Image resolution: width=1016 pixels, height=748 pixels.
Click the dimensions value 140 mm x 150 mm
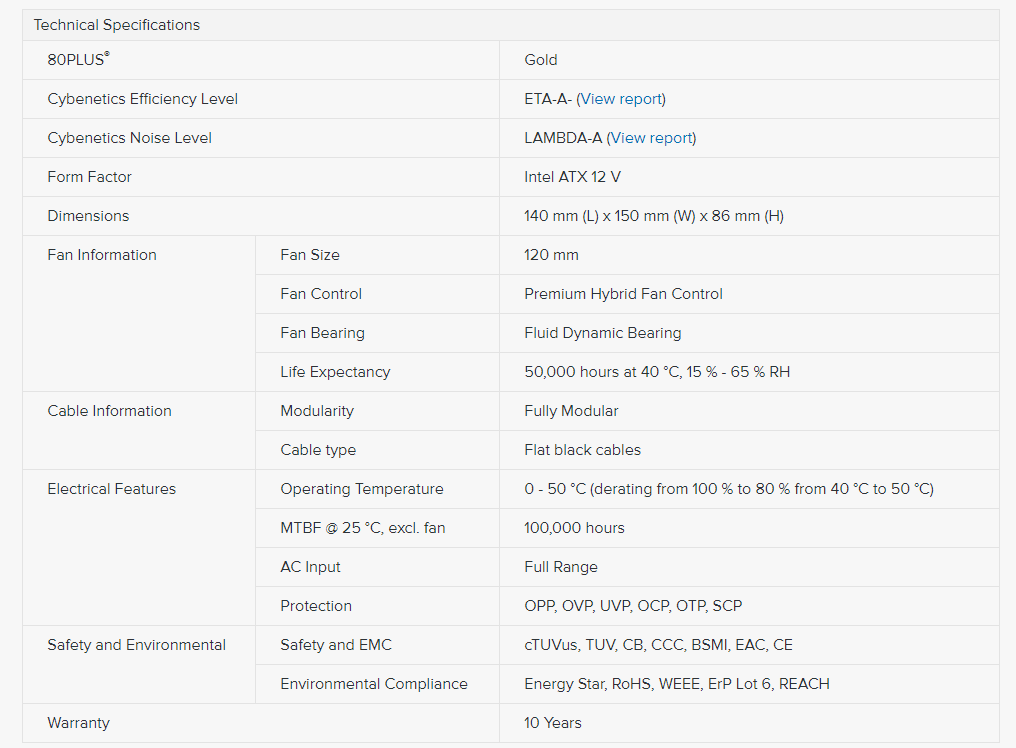point(653,216)
